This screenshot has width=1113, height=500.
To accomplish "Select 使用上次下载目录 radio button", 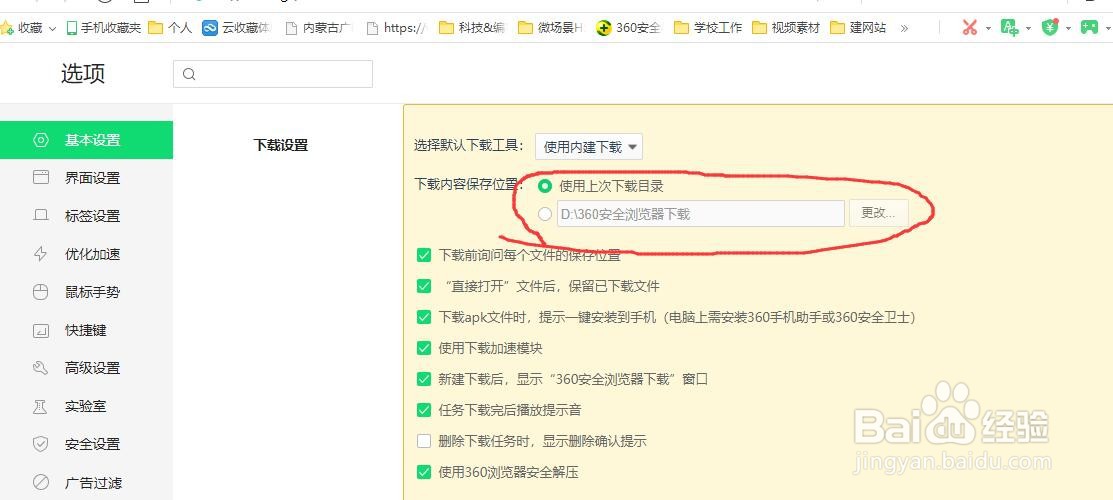I will pyautogui.click(x=545, y=187).
